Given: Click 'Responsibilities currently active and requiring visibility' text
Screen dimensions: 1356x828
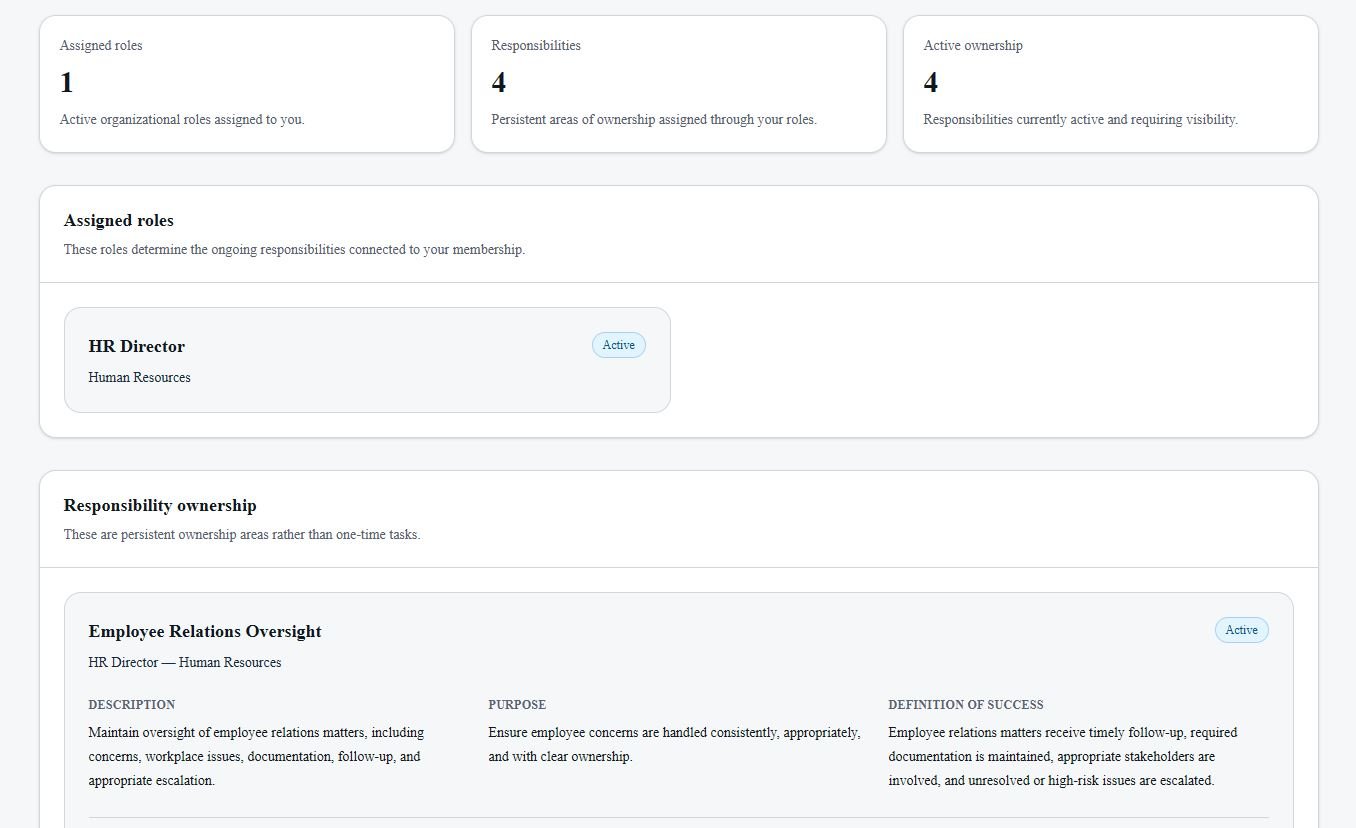Looking at the screenshot, I should 1081,119.
